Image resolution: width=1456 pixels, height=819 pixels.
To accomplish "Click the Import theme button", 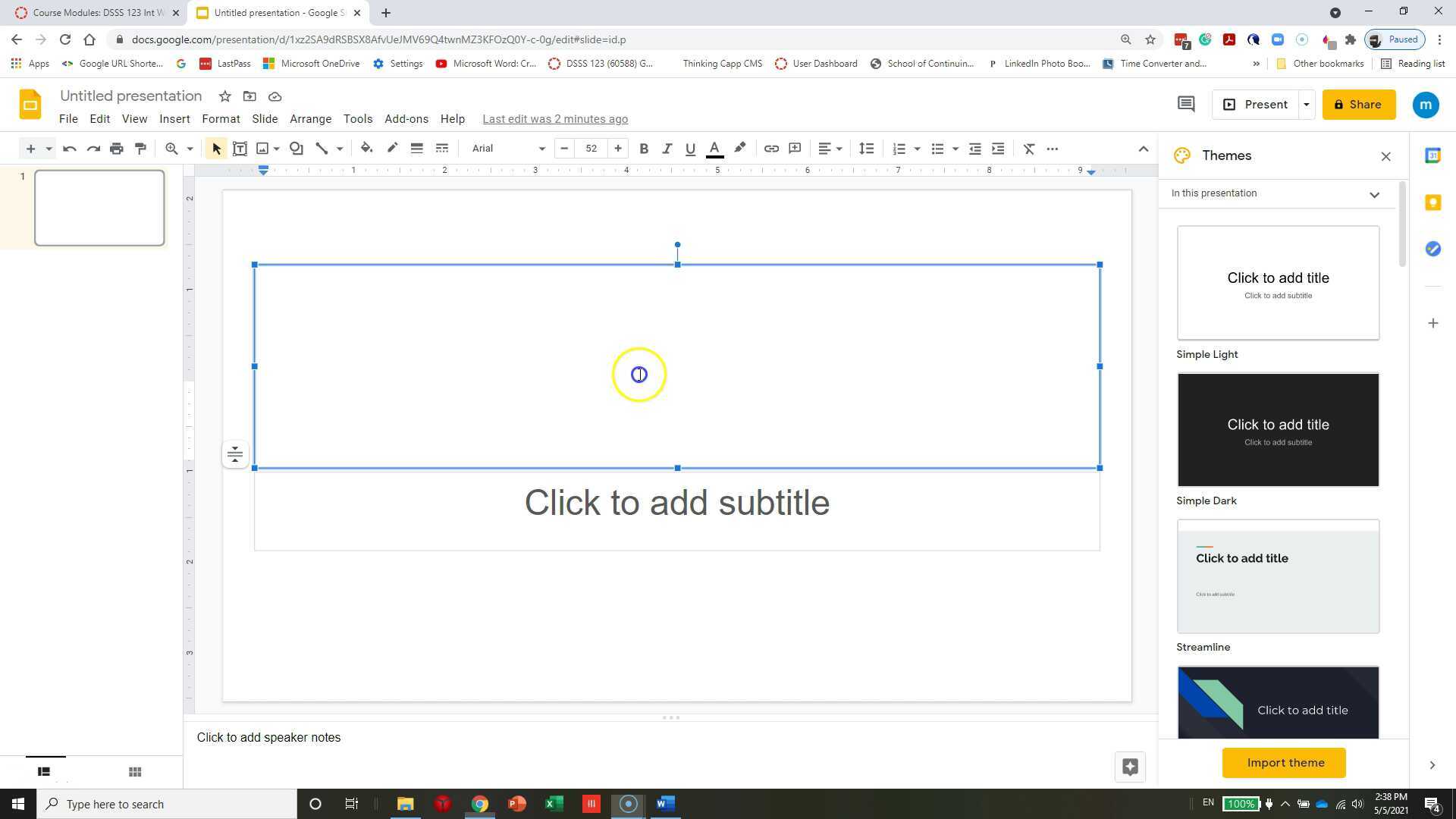I will point(1284,762).
